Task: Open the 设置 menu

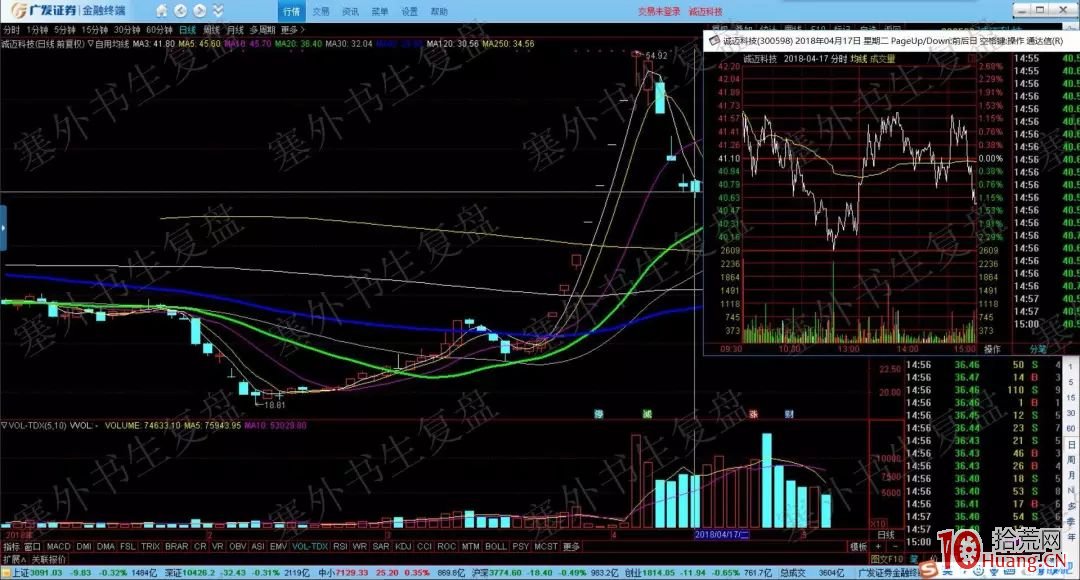Action: [410, 12]
